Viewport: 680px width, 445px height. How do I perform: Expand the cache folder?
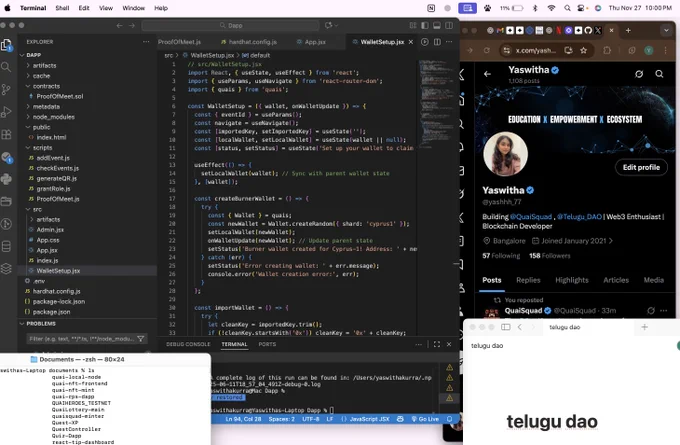(x=41, y=76)
